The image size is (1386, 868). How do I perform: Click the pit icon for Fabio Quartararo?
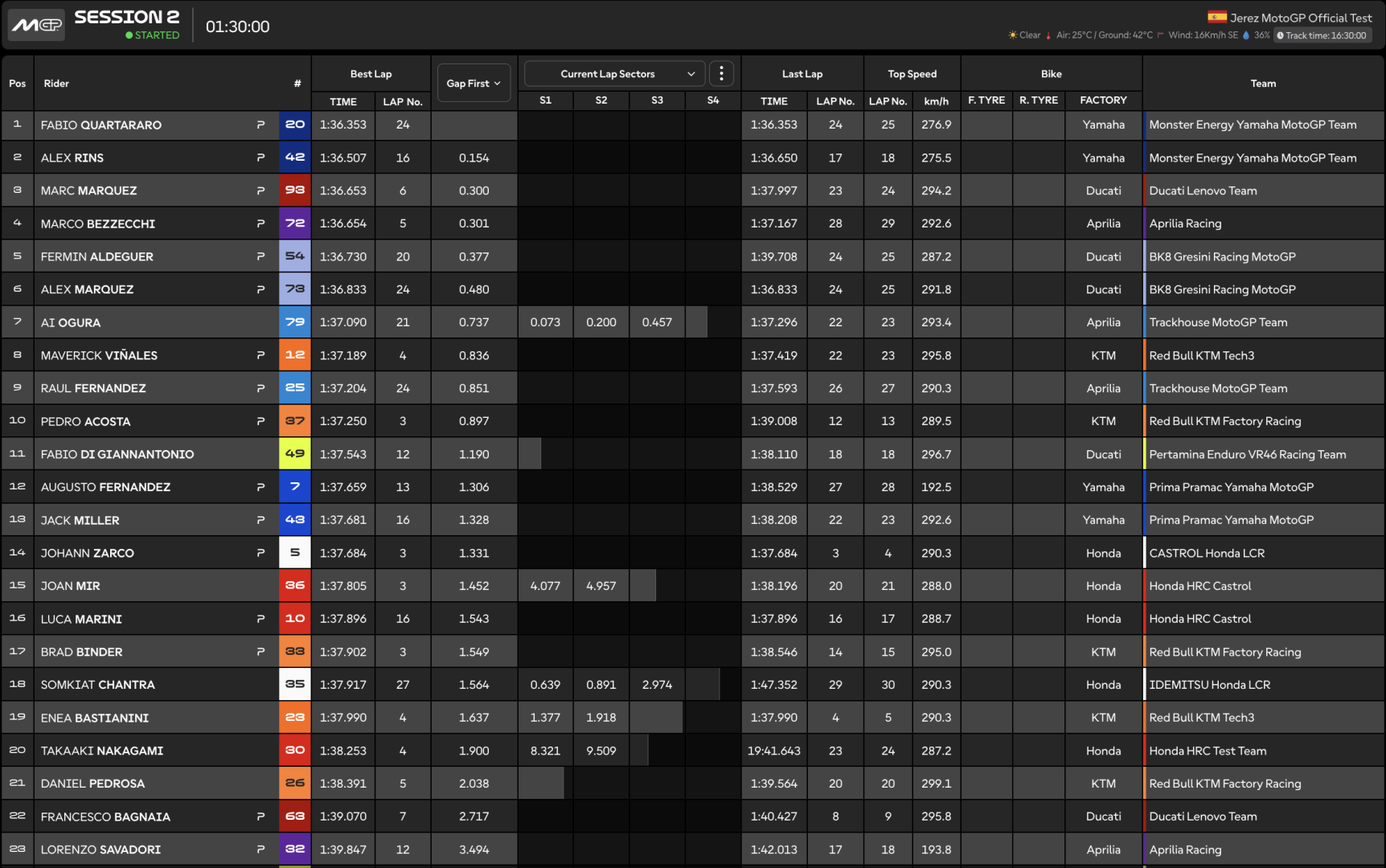click(260, 125)
